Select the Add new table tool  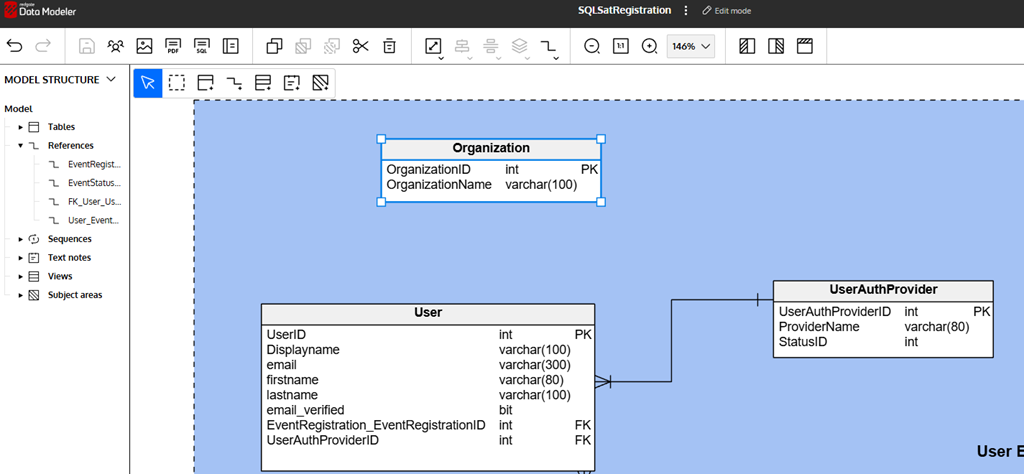[x=205, y=83]
